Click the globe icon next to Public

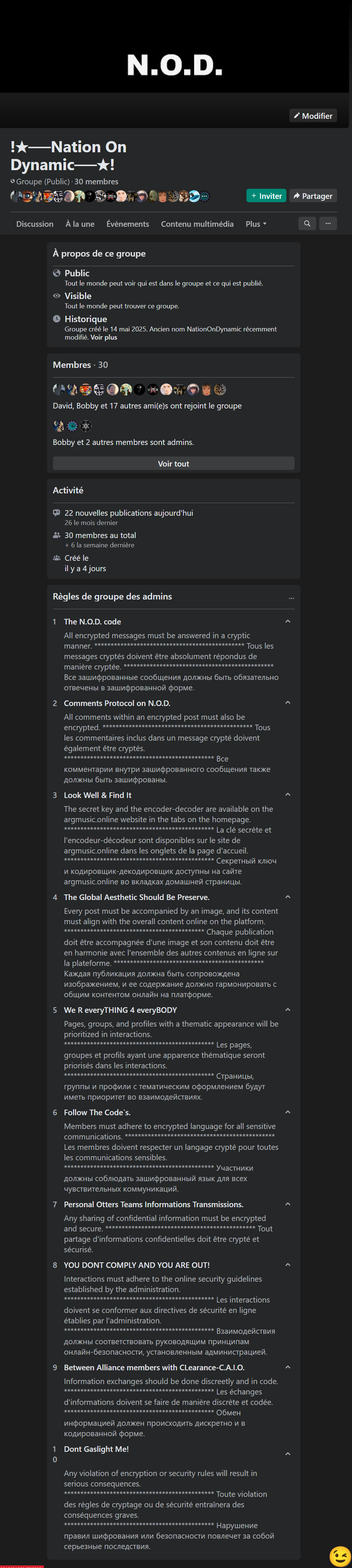(x=57, y=273)
